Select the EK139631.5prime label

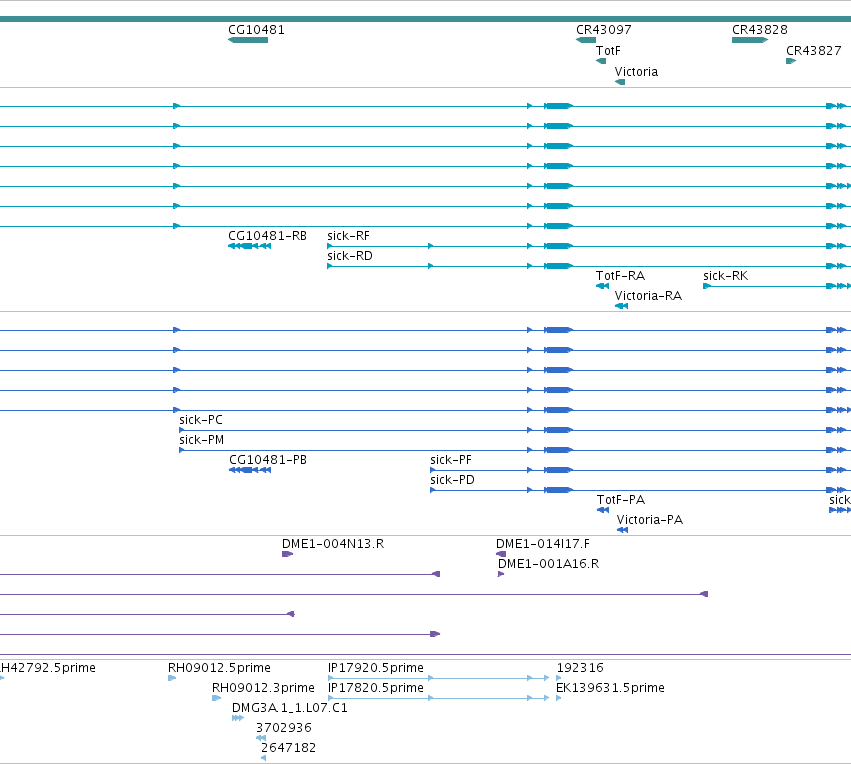[611, 688]
